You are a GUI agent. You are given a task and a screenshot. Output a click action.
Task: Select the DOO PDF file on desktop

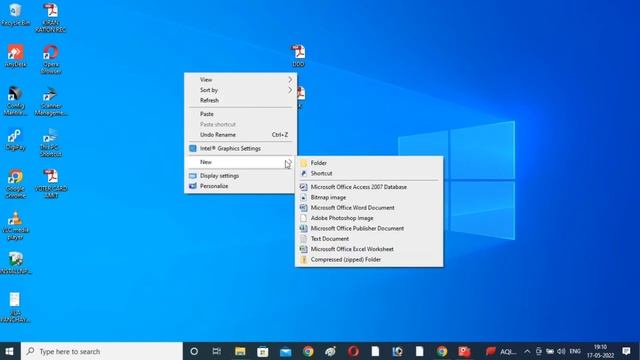point(298,56)
